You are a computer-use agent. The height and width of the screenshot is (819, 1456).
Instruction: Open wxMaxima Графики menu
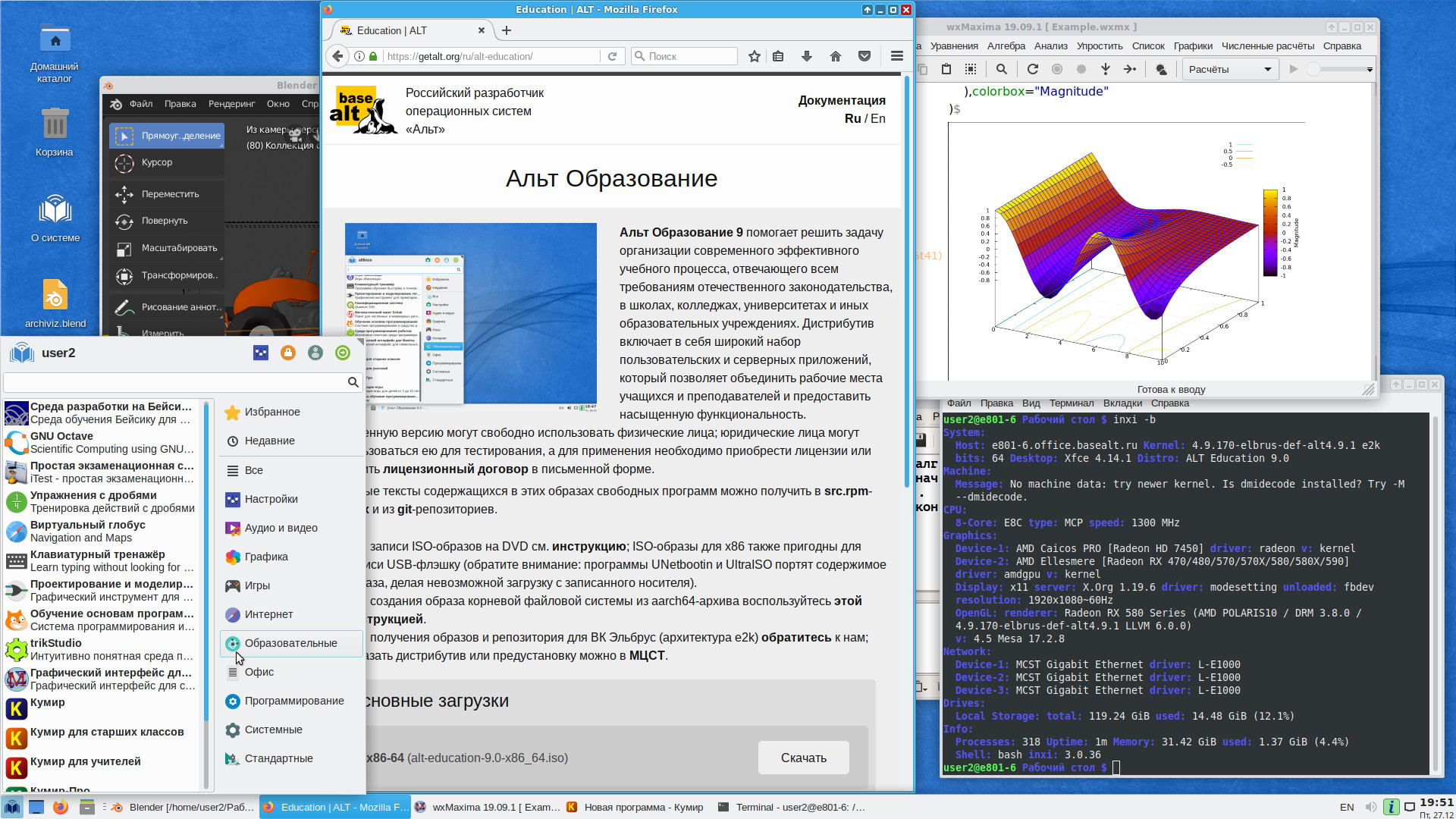click(1193, 46)
